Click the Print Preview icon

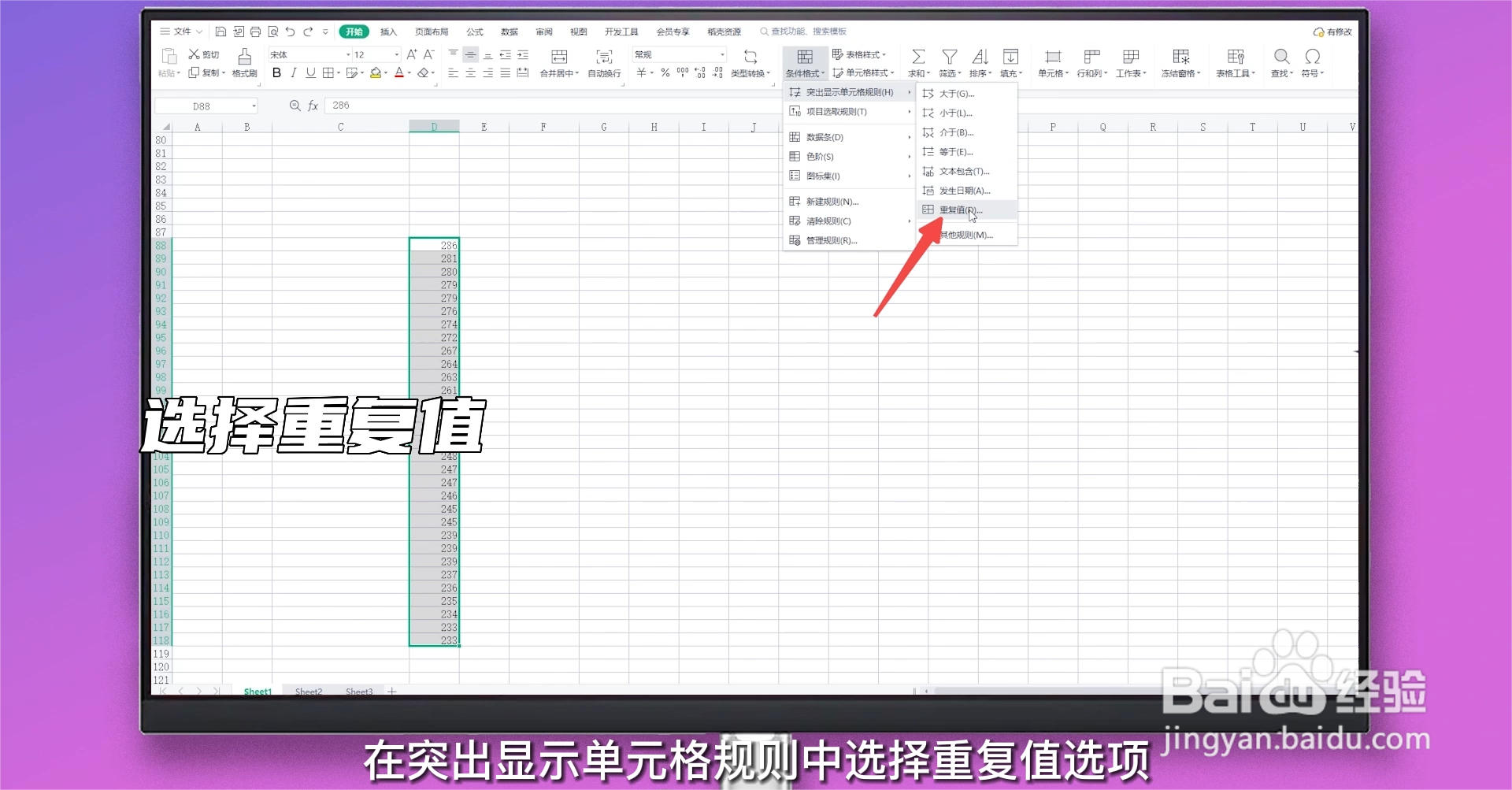pos(272,32)
